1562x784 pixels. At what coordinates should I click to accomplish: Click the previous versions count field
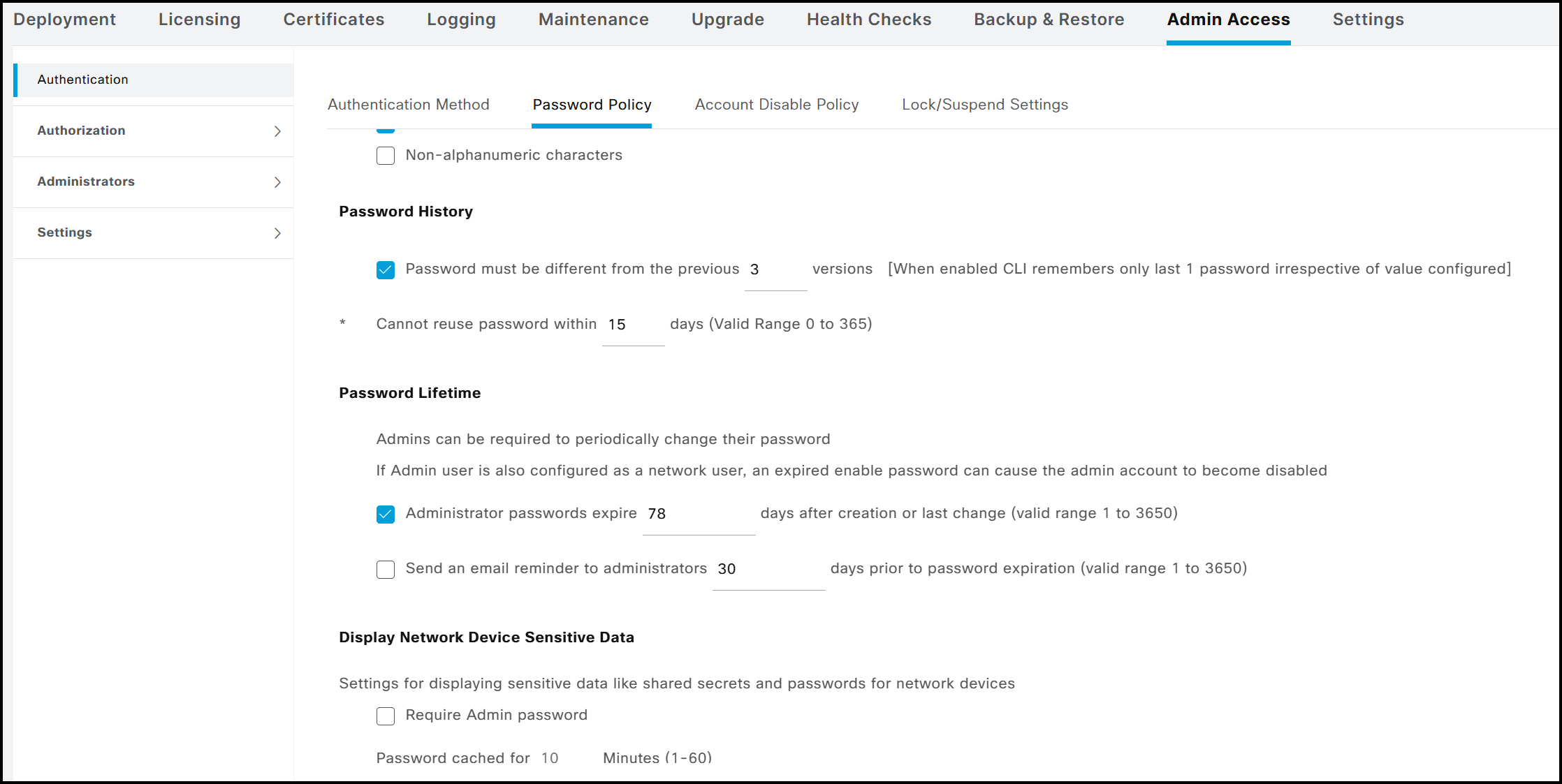pyautogui.click(x=775, y=270)
